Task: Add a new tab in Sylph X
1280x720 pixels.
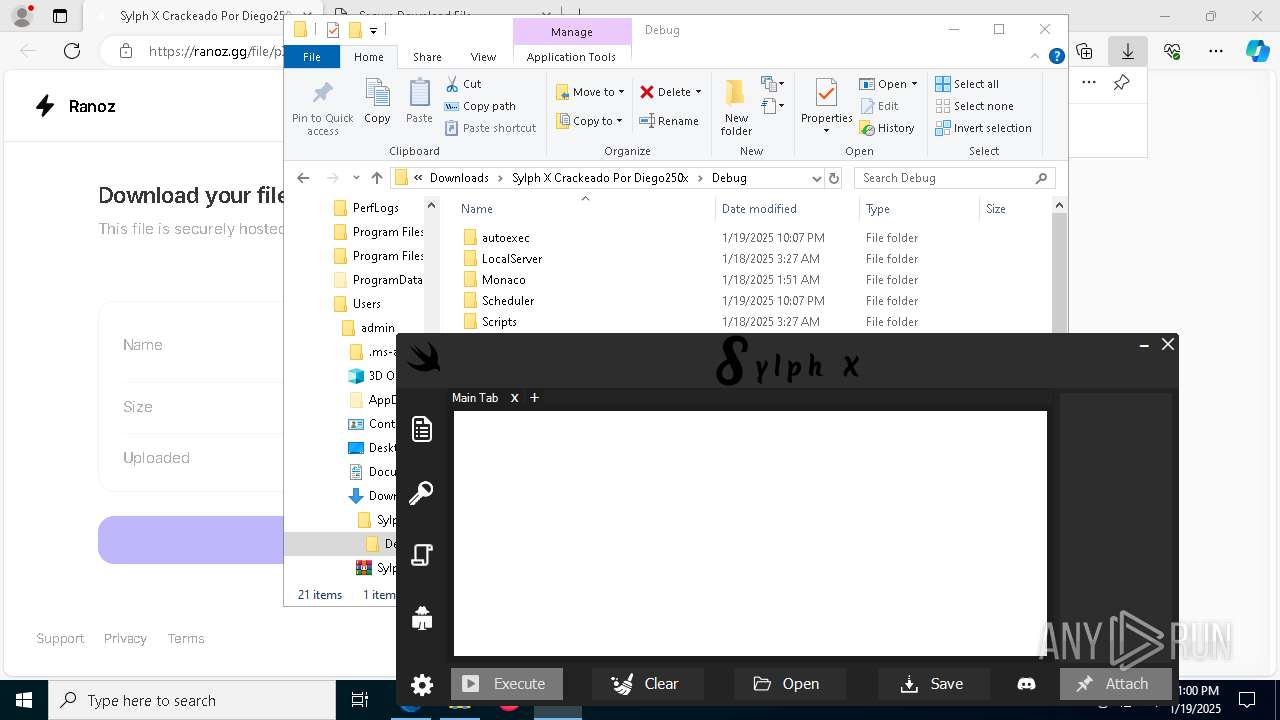Action: (534, 397)
